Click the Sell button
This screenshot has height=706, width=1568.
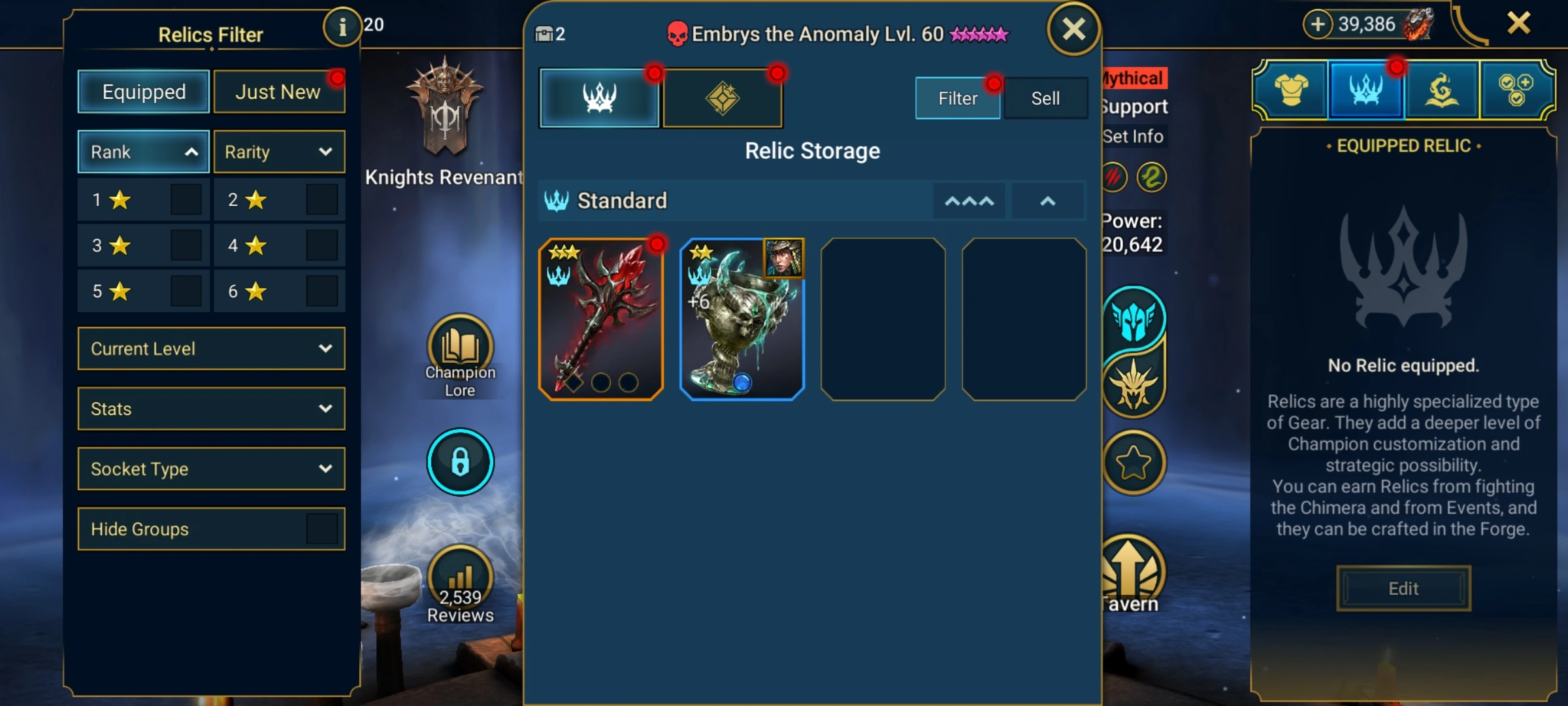click(1045, 98)
